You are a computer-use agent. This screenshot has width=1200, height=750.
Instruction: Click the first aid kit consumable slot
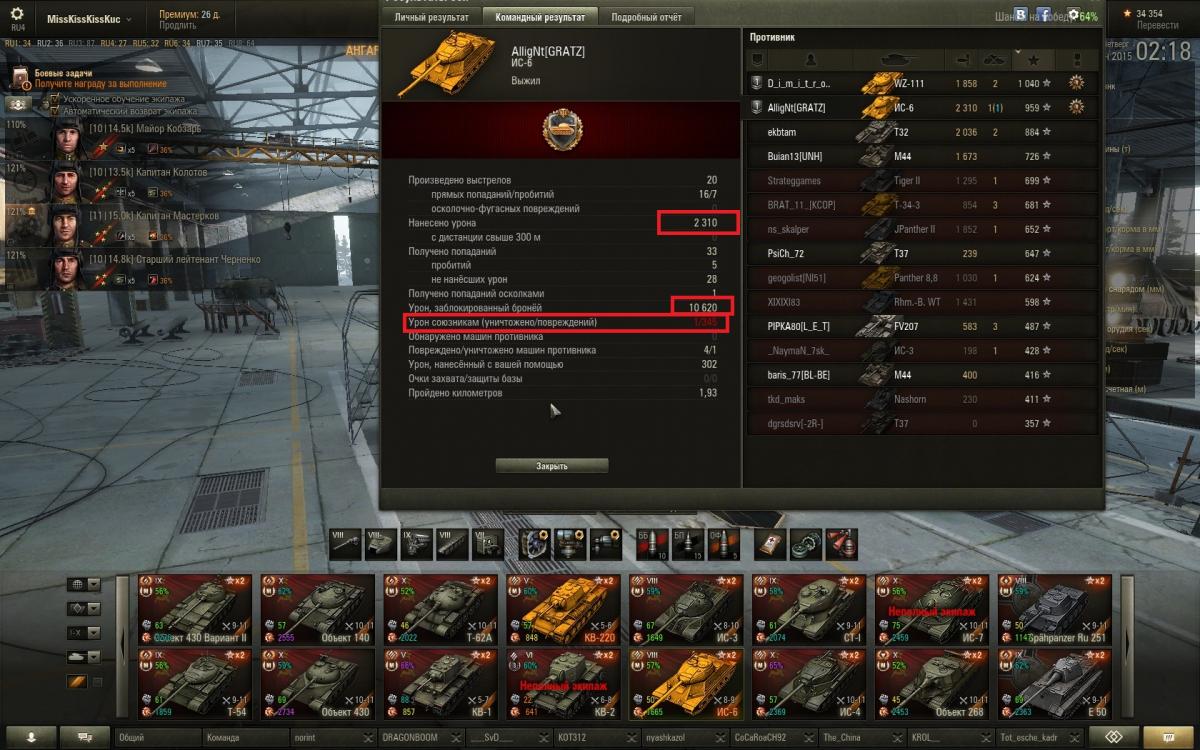point(768,544)
